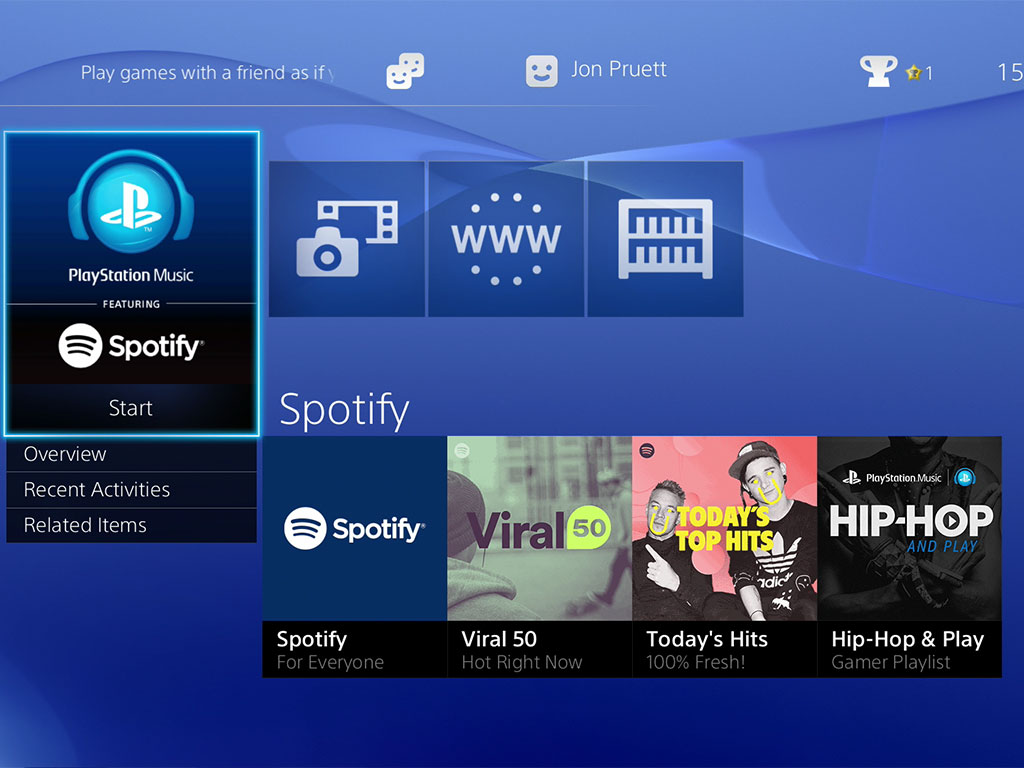Click the PlayStation Music headphones logo
The height and width of the screenshot is (768, 1024).
point(131,205)
